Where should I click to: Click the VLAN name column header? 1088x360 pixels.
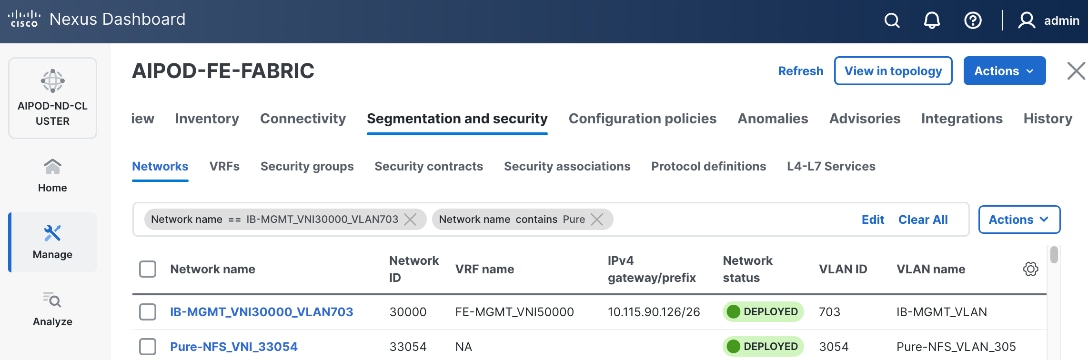pos(930,269)
